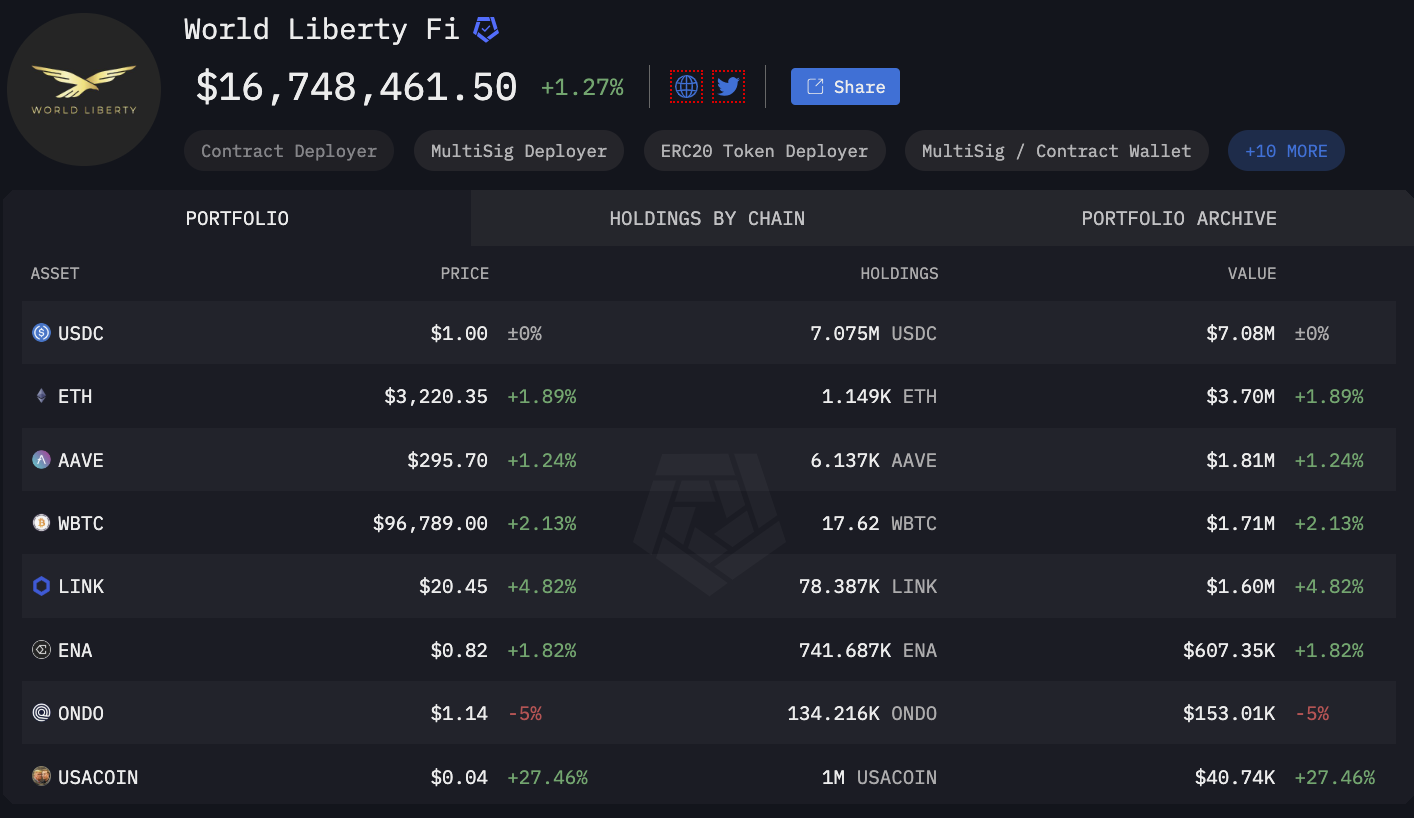Click the $1.71M WBTC value
Viewport: 1414px width, 818px height.
point(1241,523)
